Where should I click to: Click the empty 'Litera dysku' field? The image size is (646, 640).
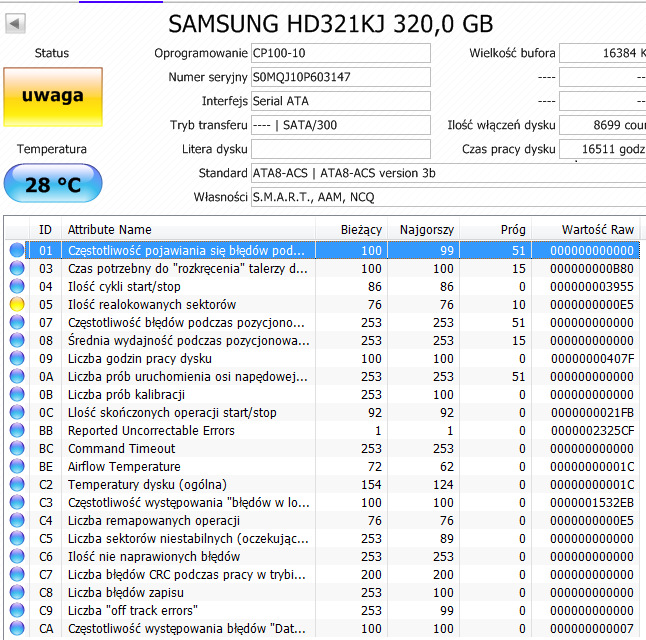point(340,149)
